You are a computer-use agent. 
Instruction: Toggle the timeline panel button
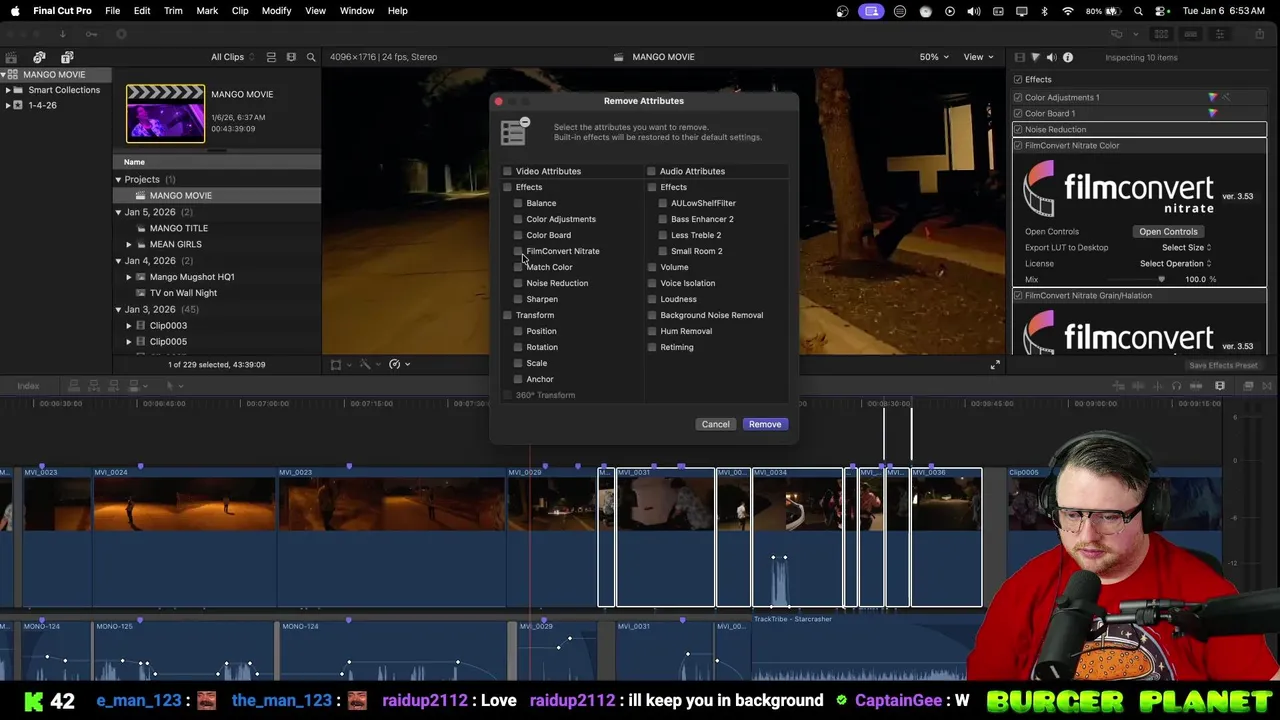(x=1190, y=34)
